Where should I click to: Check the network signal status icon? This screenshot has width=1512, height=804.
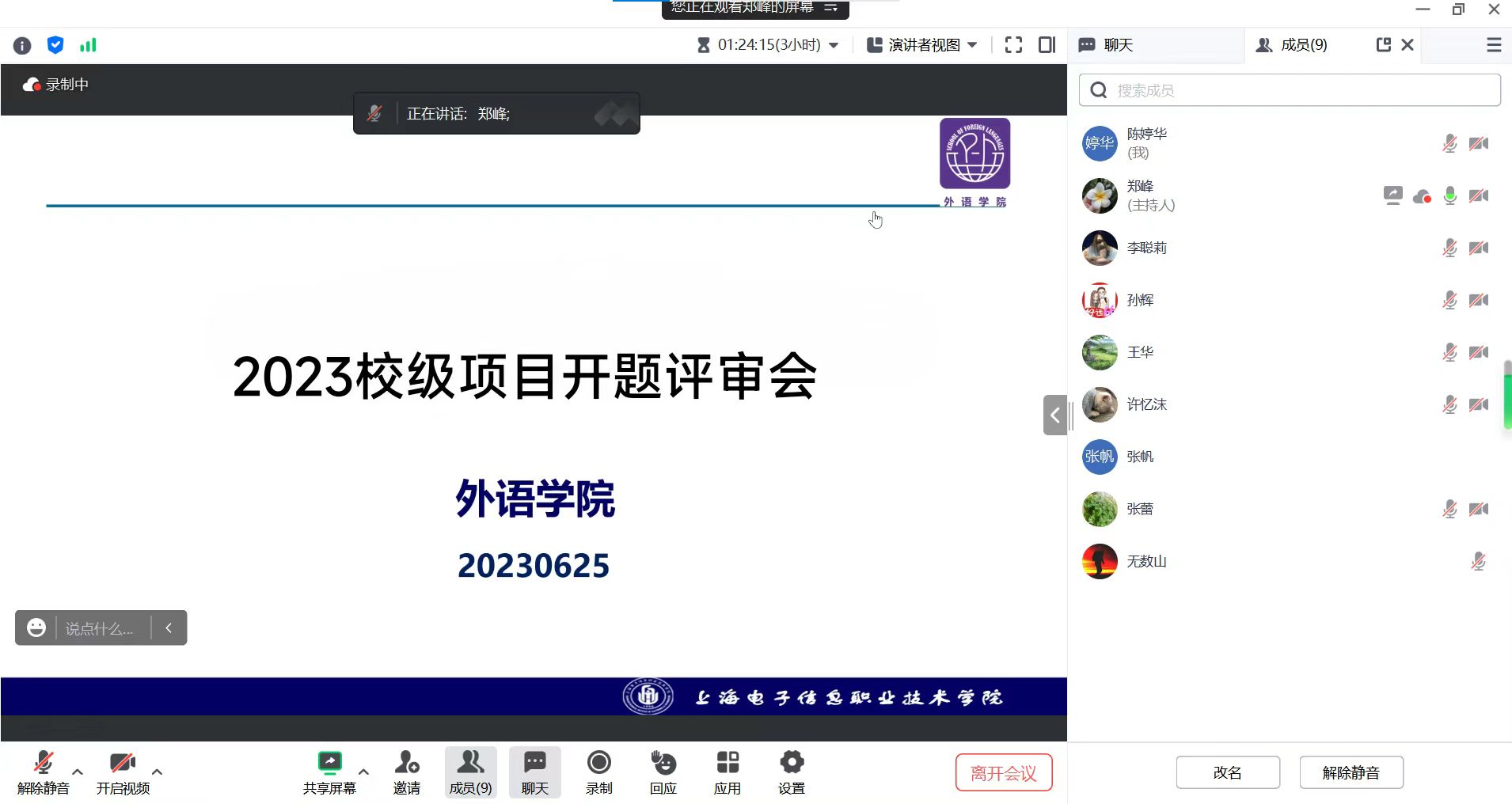(x=88, y=45)
